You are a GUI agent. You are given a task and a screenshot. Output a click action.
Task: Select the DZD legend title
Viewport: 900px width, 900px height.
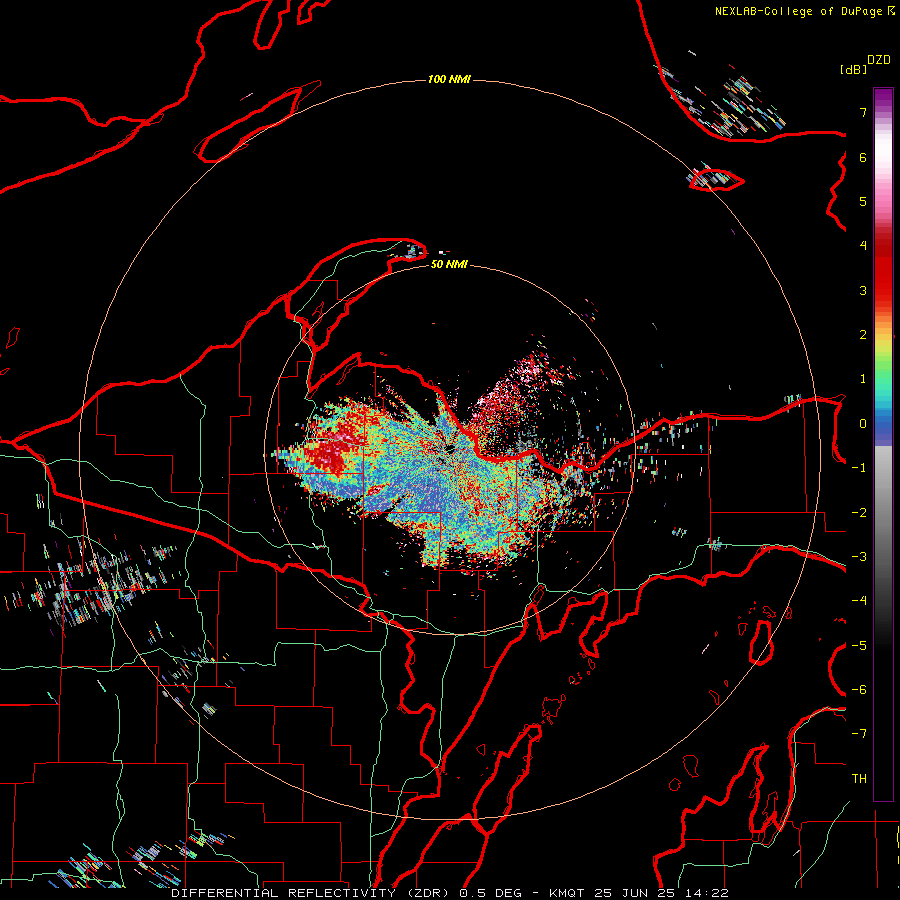click(879, 60)
